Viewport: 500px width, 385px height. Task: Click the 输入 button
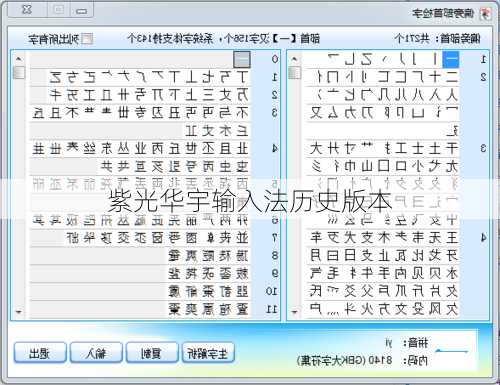(96, 353)
